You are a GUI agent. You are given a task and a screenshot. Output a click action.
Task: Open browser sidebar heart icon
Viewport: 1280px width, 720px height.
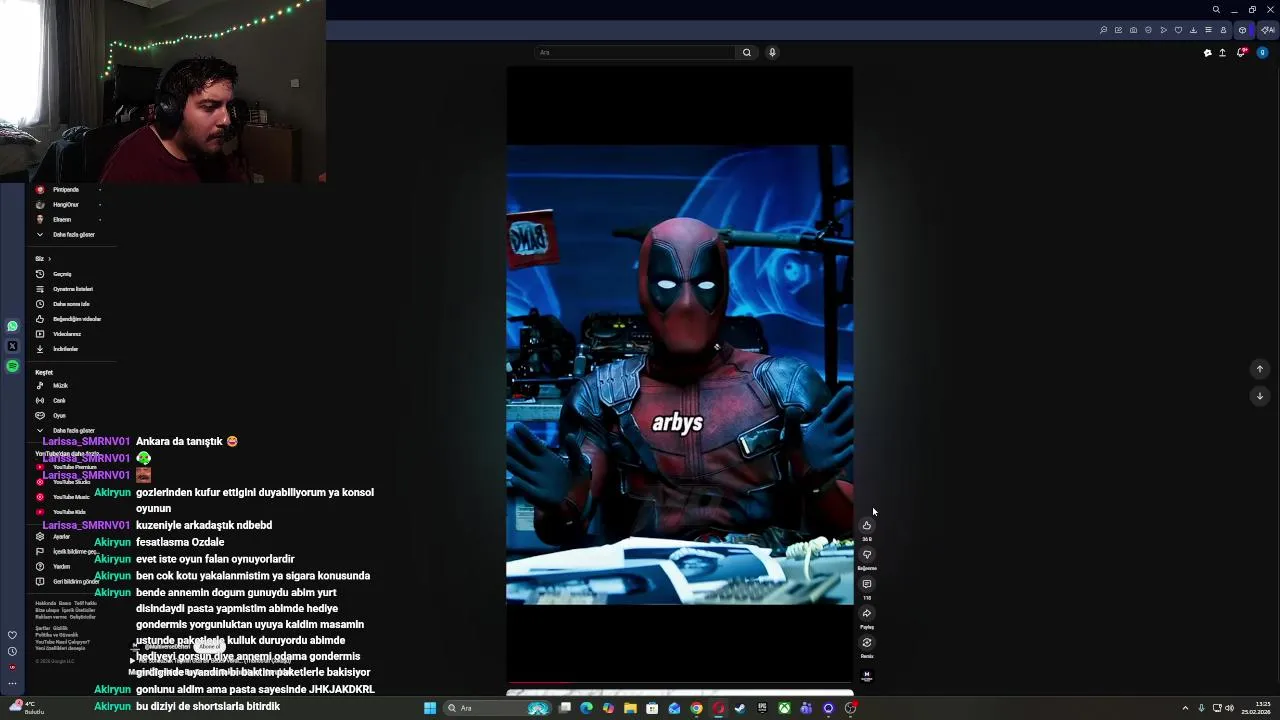[12, 635]
